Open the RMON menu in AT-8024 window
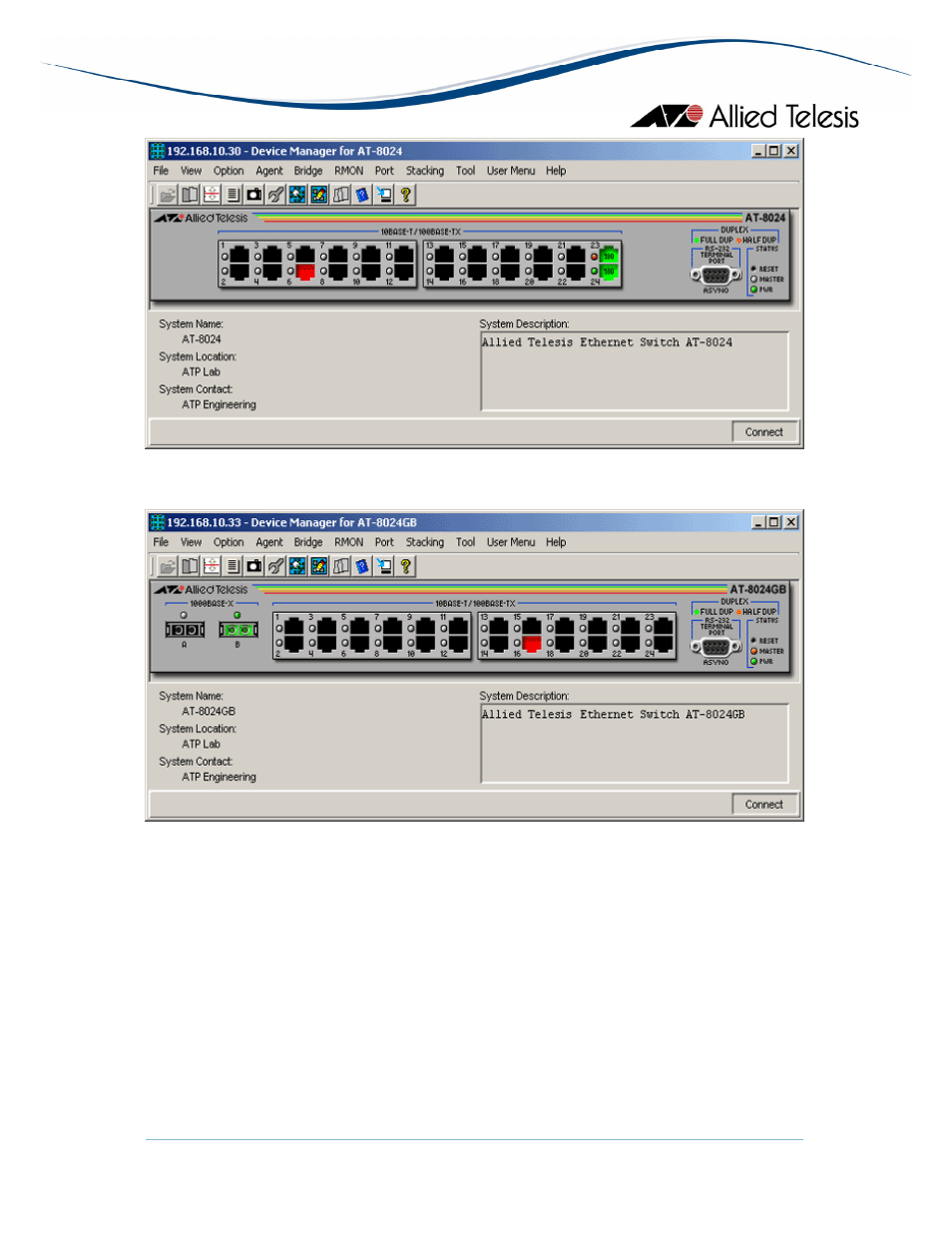The width and height of the screenshot is (952, 1233). point(349,171)
